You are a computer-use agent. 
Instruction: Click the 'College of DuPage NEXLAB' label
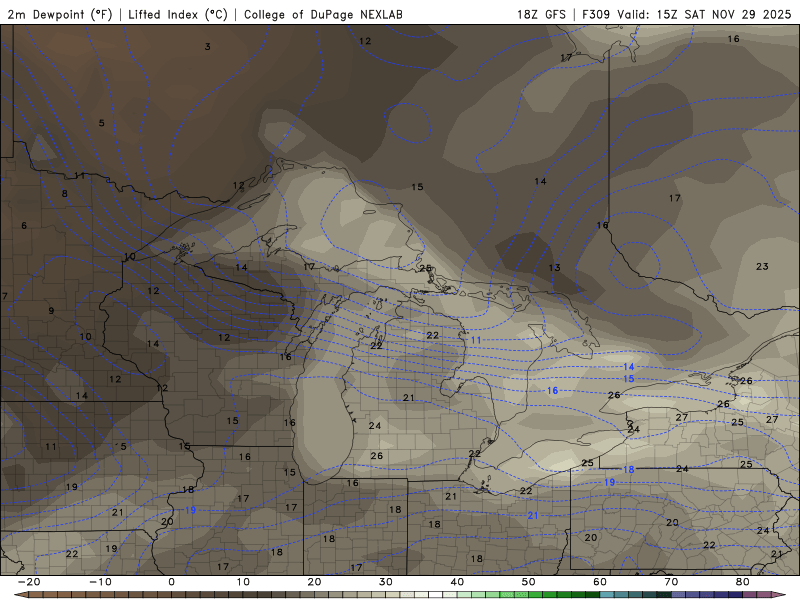point(323,14)
